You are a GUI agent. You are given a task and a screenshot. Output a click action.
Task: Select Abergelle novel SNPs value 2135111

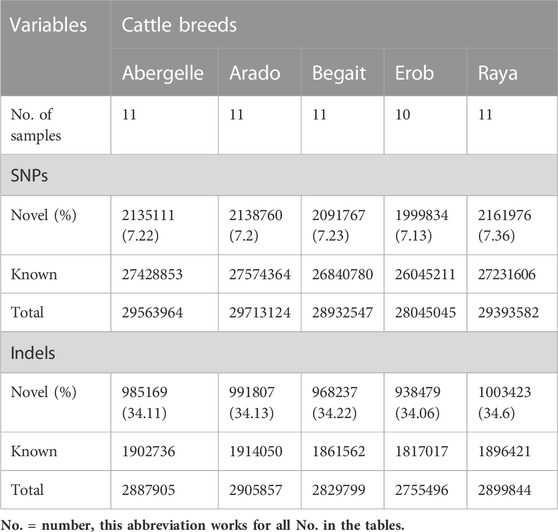point(148,215)
